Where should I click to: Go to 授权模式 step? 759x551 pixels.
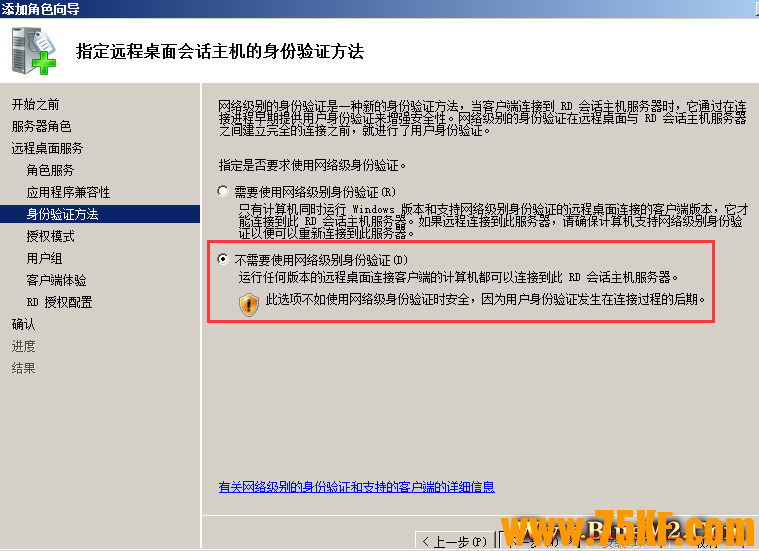[50, 236]
